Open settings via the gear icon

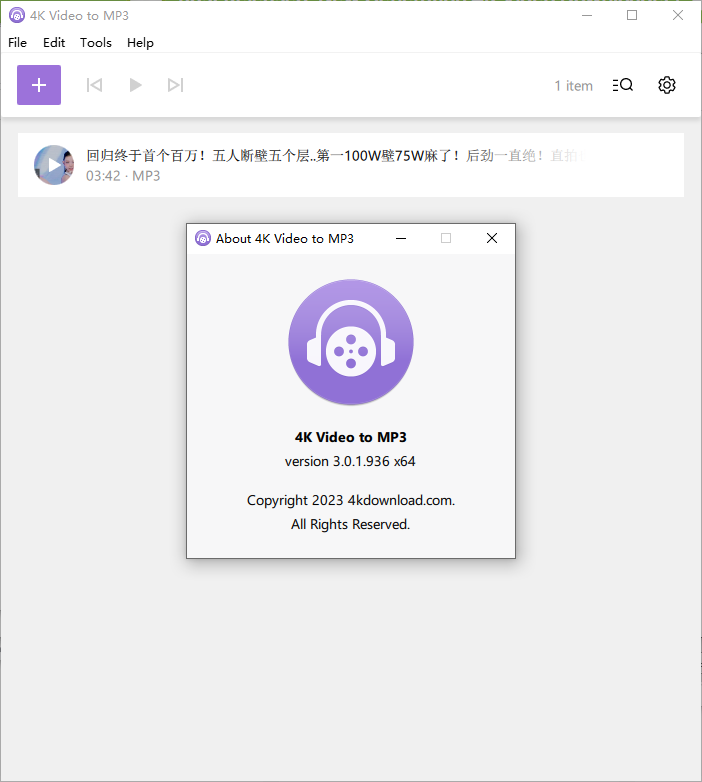coord(667,85)
